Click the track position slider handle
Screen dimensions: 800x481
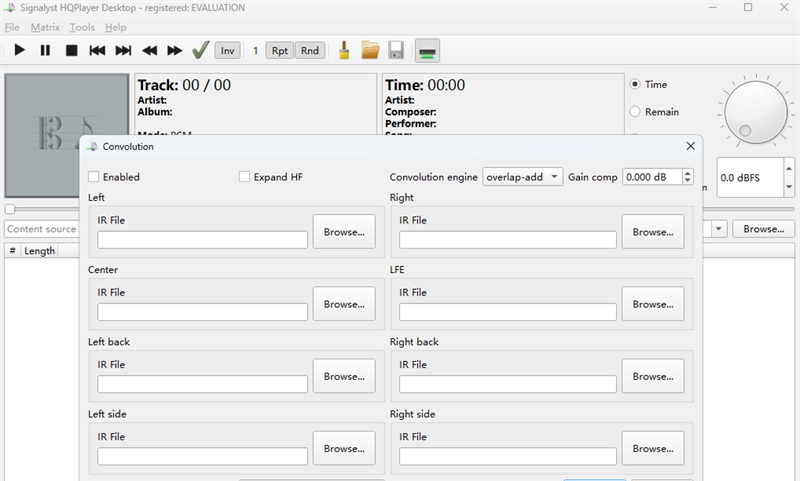[x=10, y=209]
